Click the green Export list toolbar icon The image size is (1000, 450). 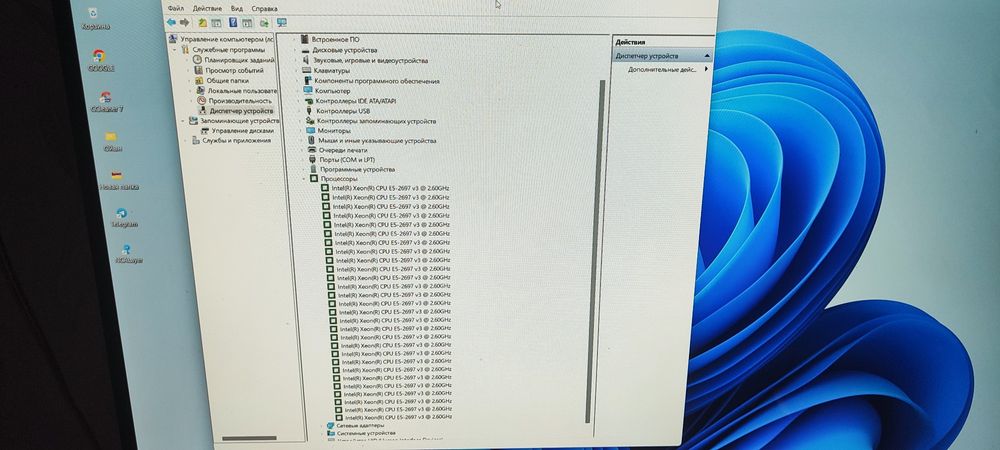pyautogui.click(x=264, y=23)
